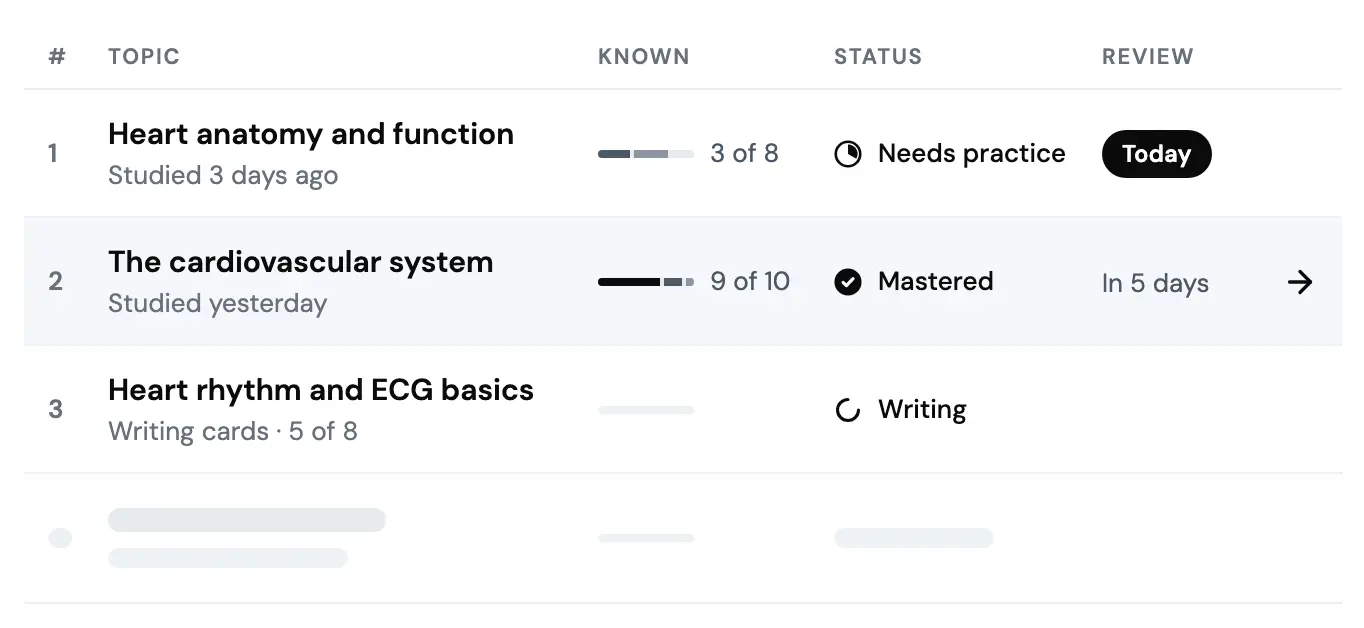Viewport: 1364px width, 628px height.
Task: Sort by the Review column header
Action: click(x=1148, y=57)
